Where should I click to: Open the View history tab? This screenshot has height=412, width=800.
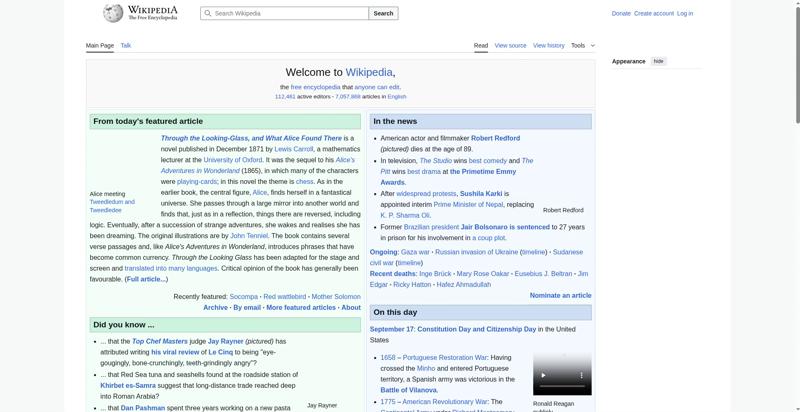[x=548, y=45]
